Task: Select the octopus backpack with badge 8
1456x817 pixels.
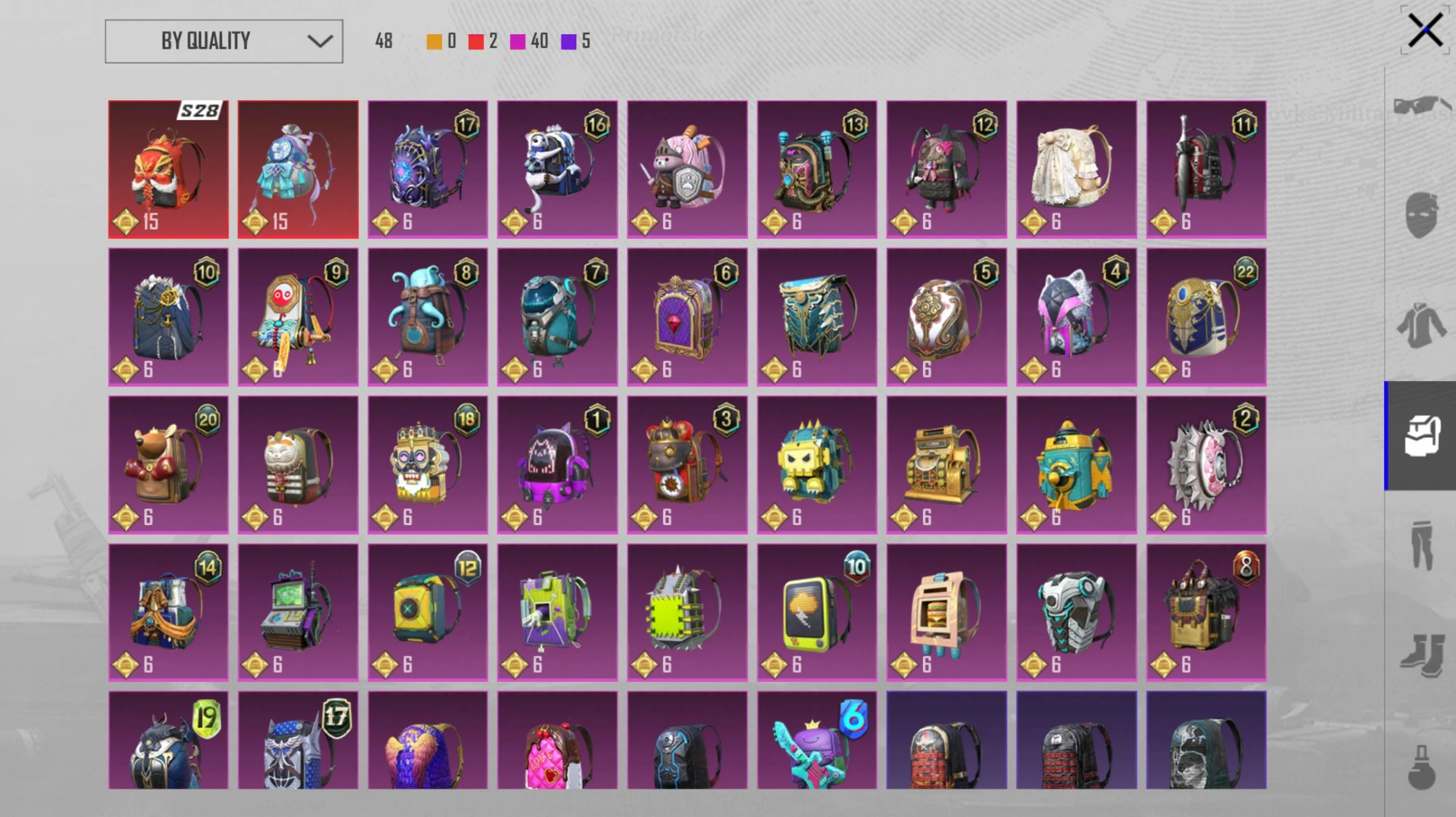Action: (x=428, y=317)
